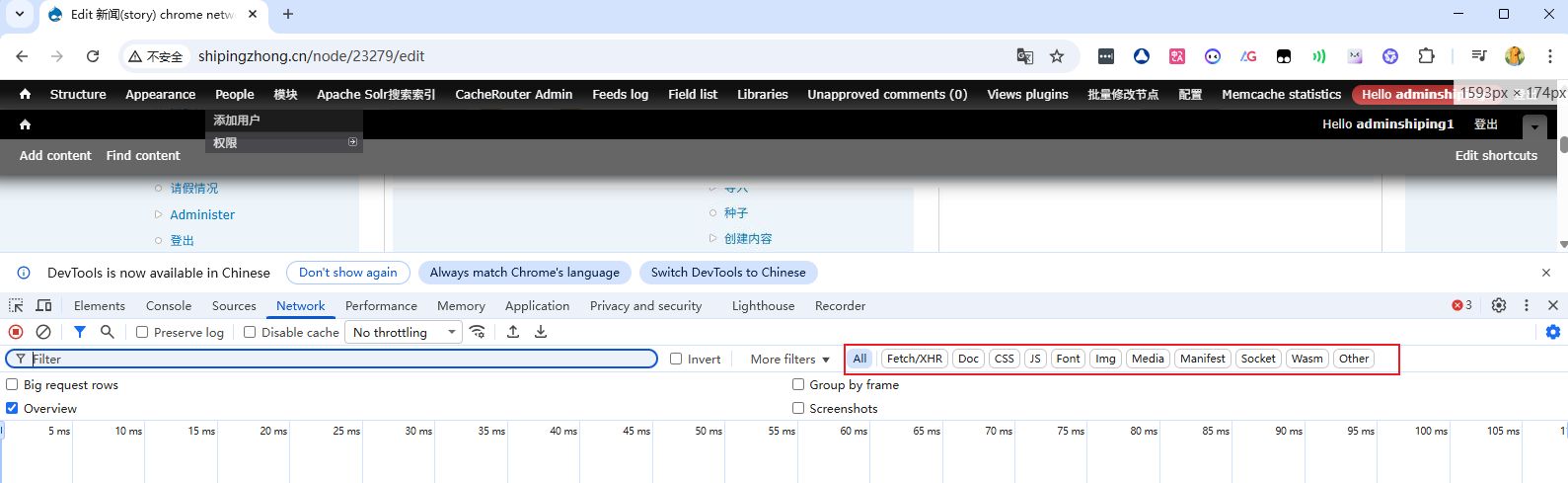Enable the Preserve log checkbox
This screenshot has height=483, width=1568.
tap(142, 333)
